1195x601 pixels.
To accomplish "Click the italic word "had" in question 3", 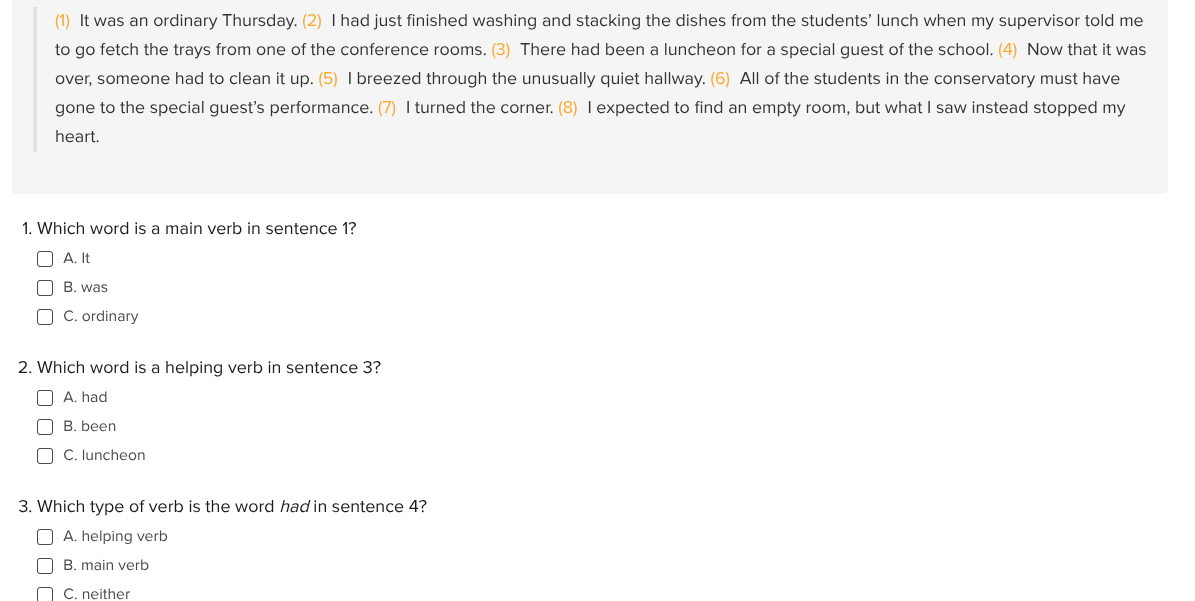I will 294,507.
